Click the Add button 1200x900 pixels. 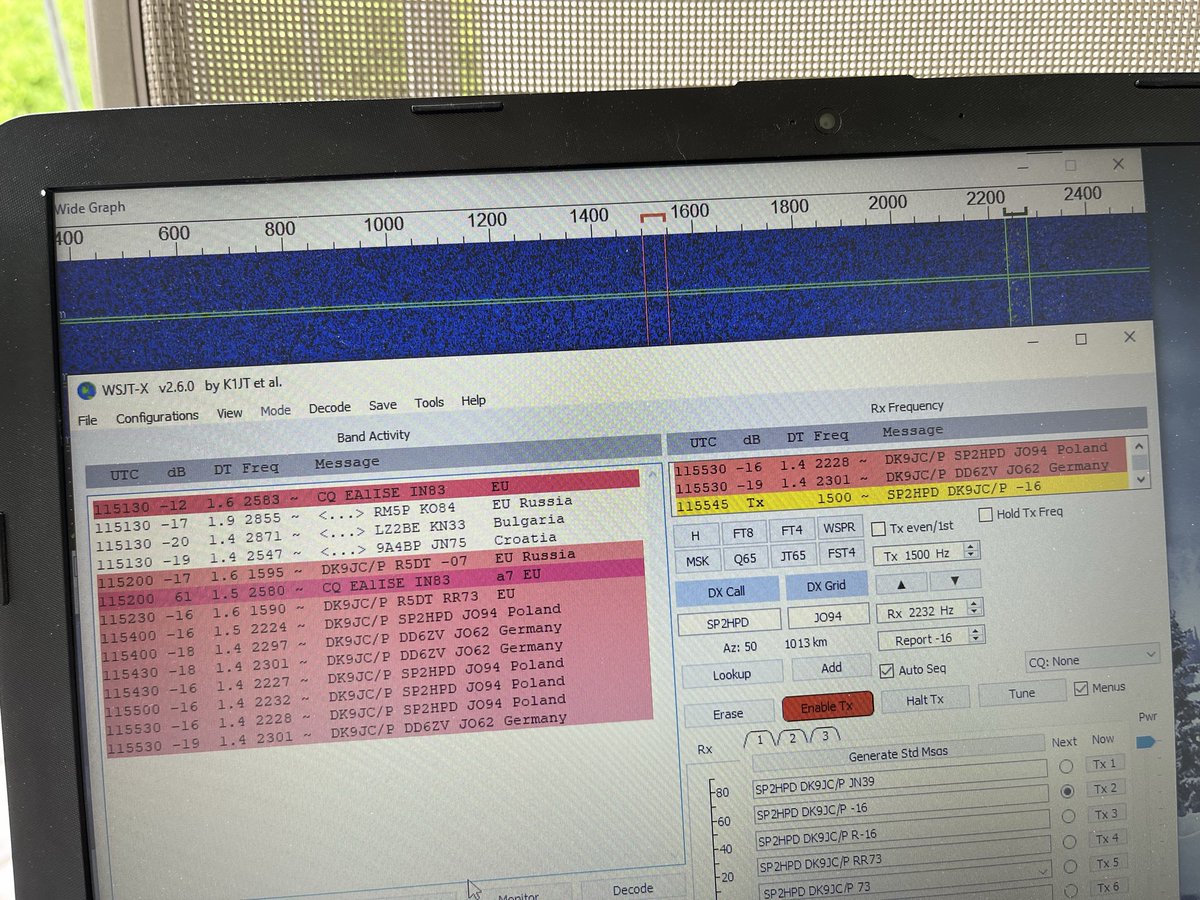pyautogui.click(x=831, y=668)
